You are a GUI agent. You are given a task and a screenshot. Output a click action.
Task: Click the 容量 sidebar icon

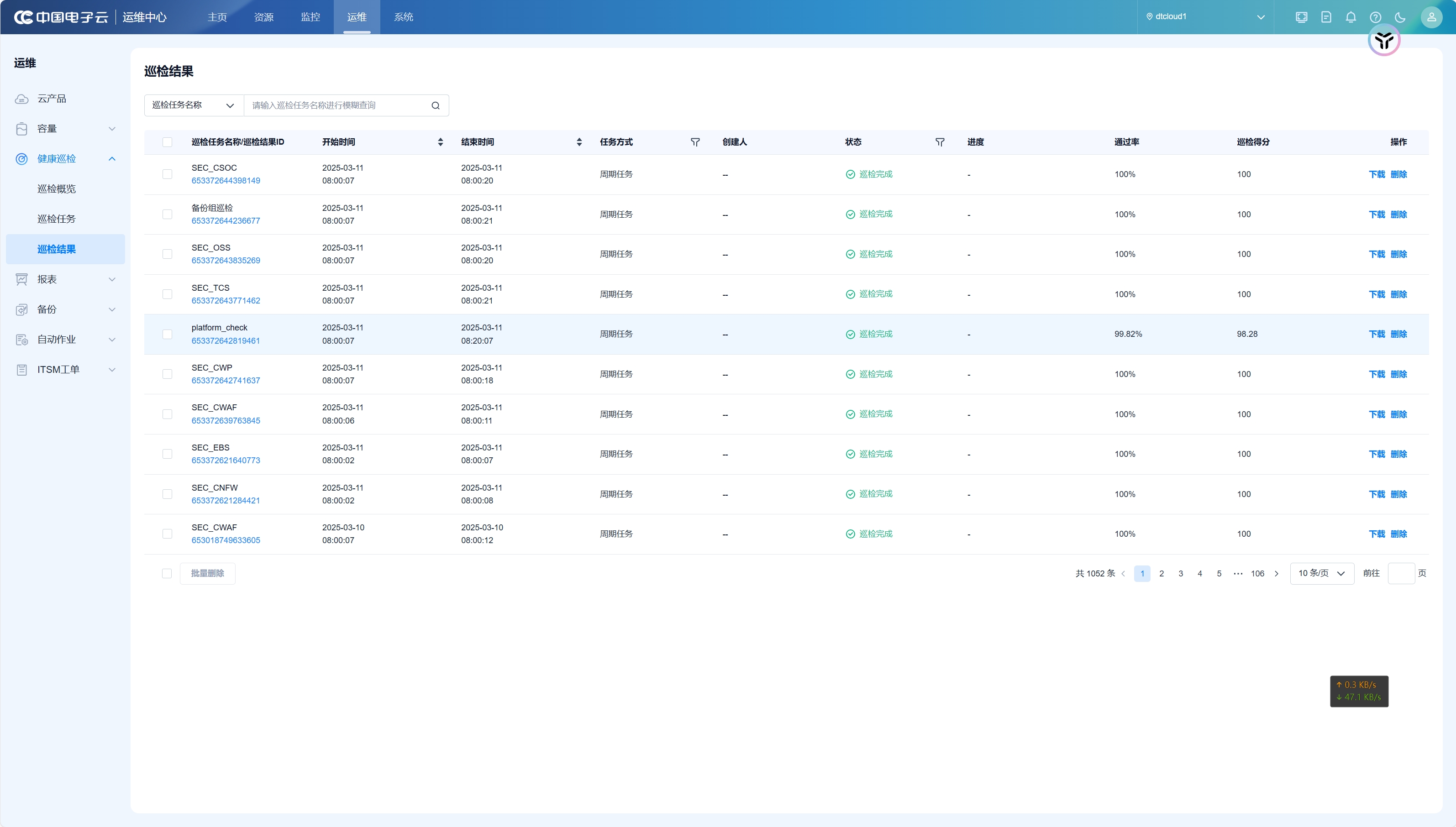[21, 129]
